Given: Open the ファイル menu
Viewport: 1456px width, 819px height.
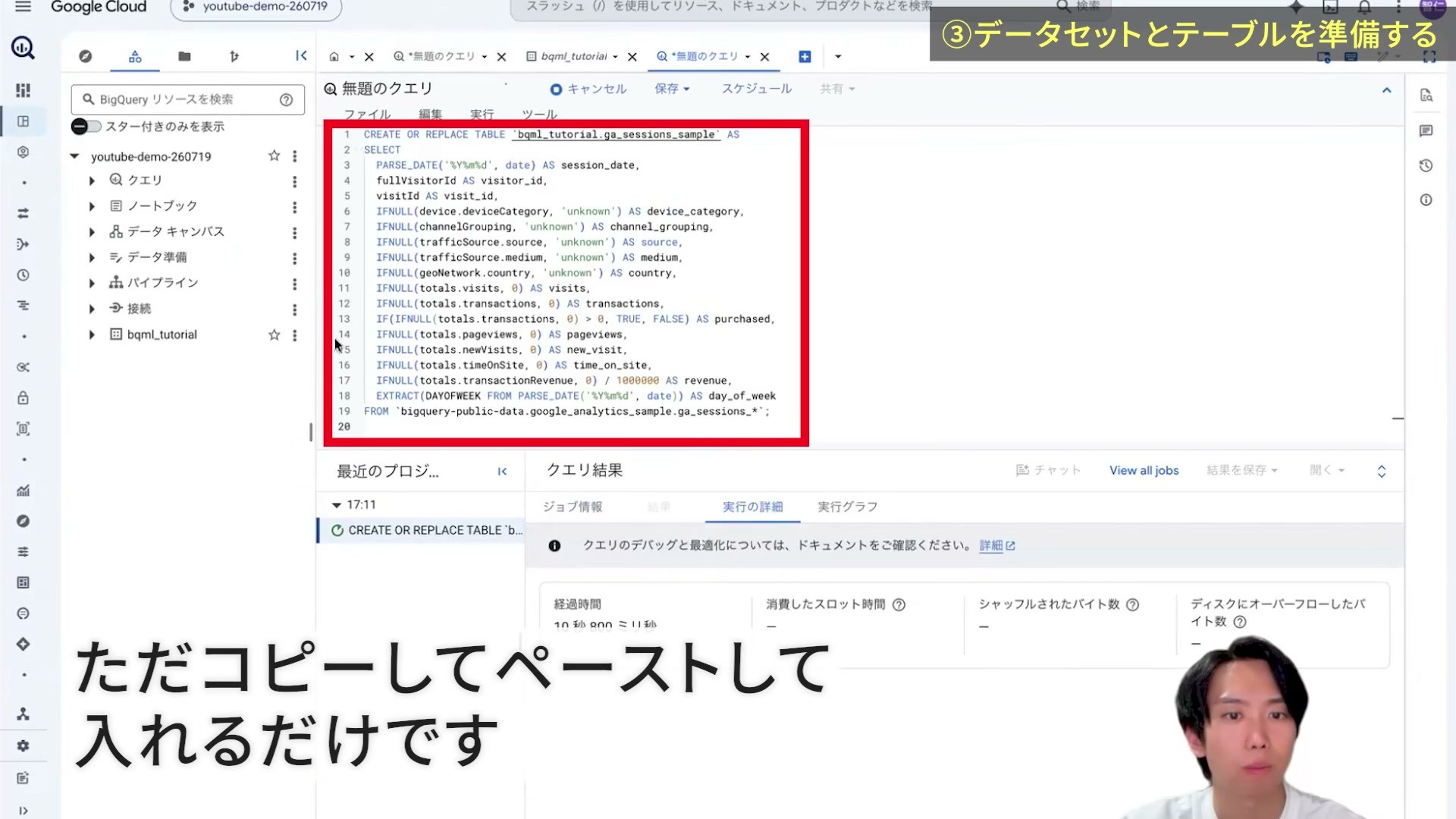Looking at the screenshot, I should [x=367, y=115].
